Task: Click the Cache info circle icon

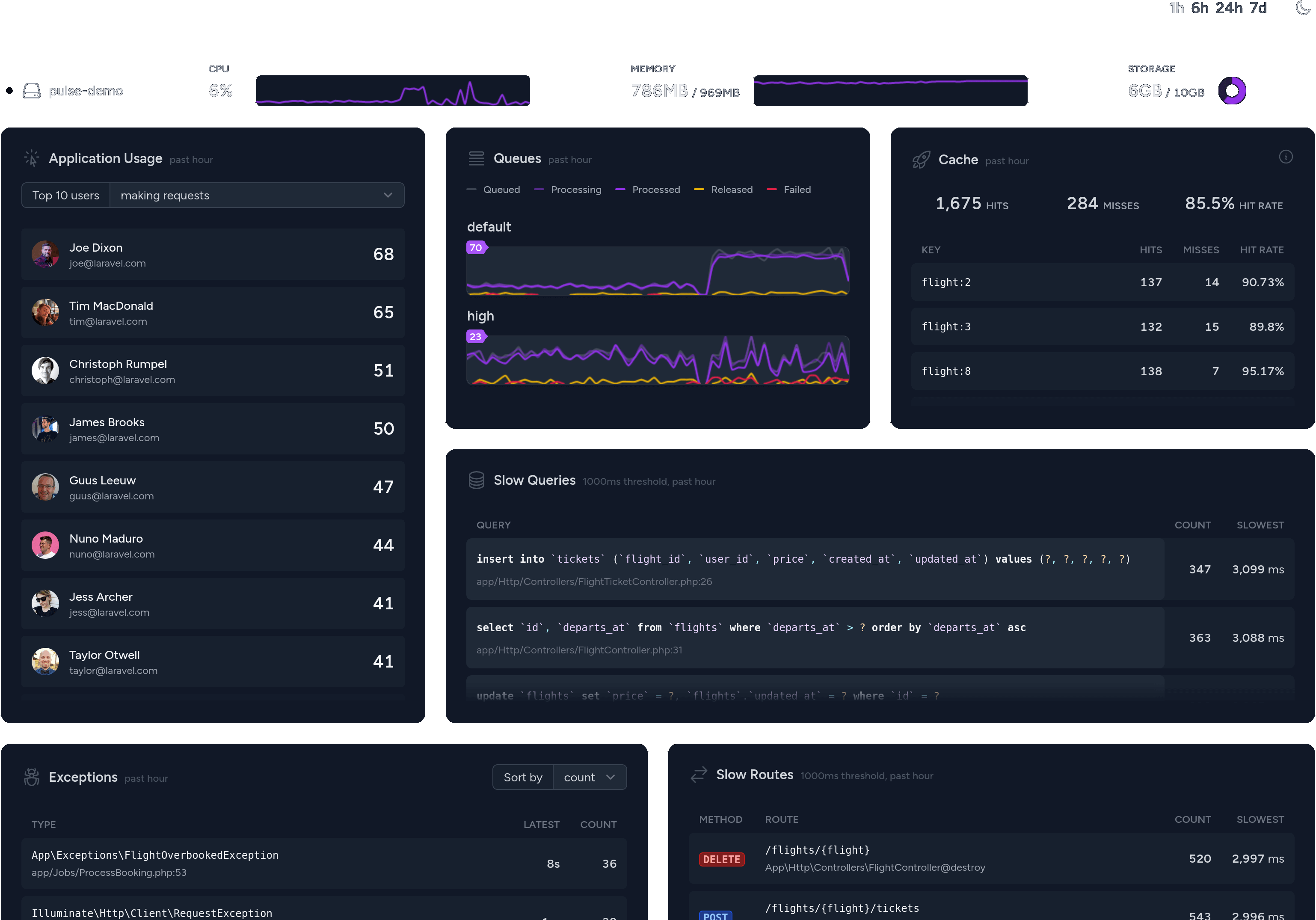Action: point(1286,157)
